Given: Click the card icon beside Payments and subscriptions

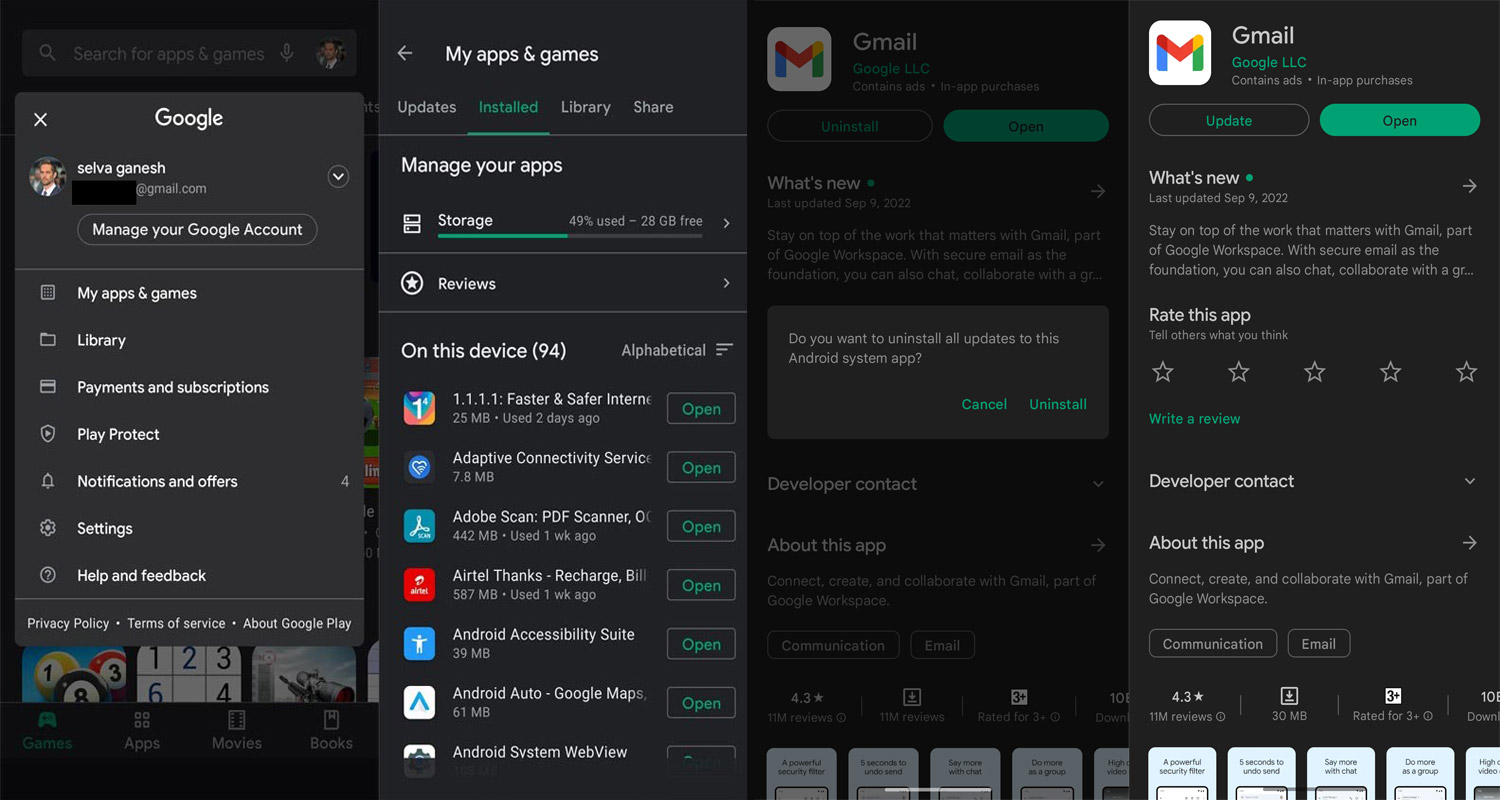Looking at the screenshot, I should pyautogui.click(x=47, y=386).
